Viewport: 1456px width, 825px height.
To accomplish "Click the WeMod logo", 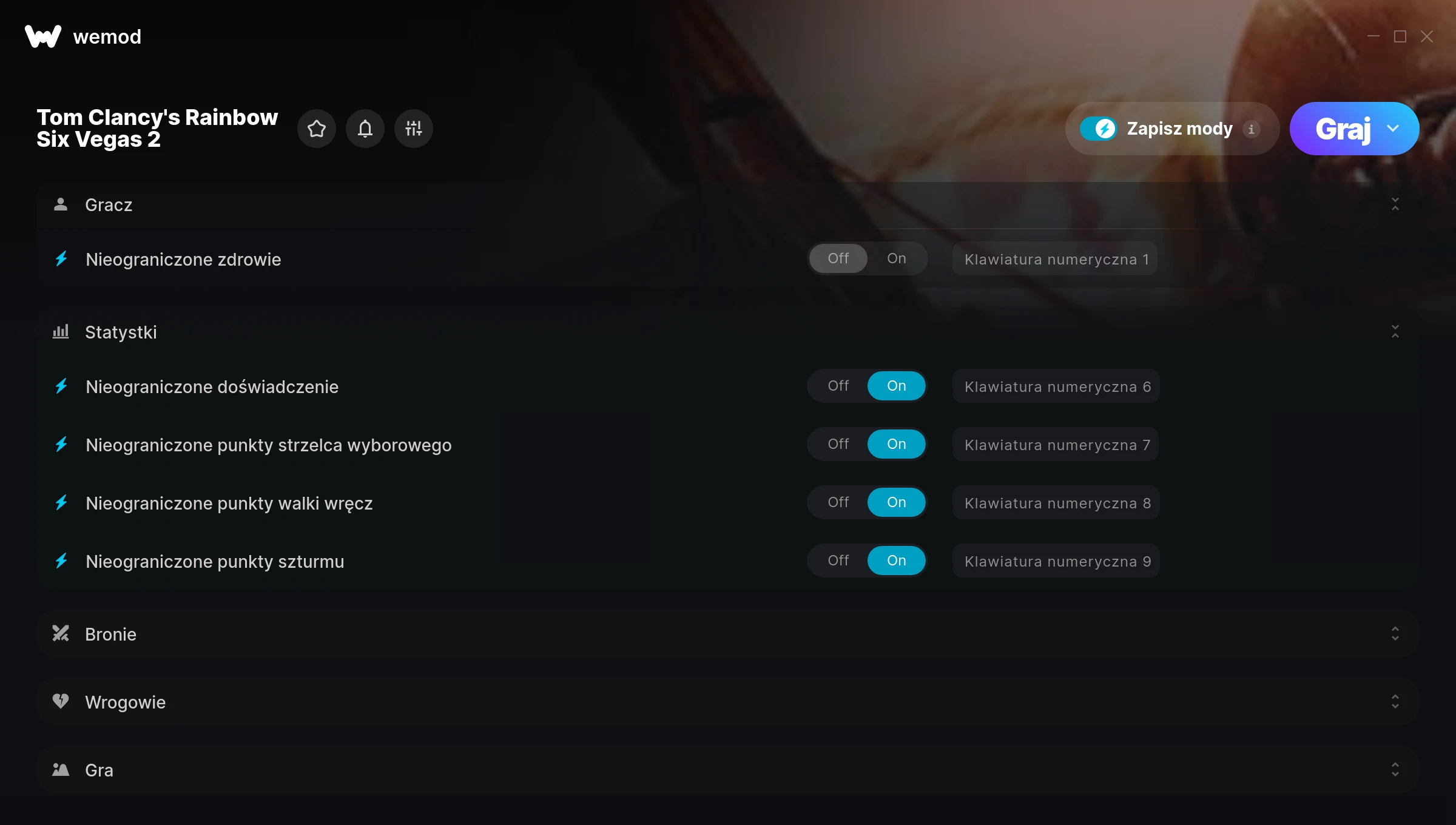I will point(43,36).
